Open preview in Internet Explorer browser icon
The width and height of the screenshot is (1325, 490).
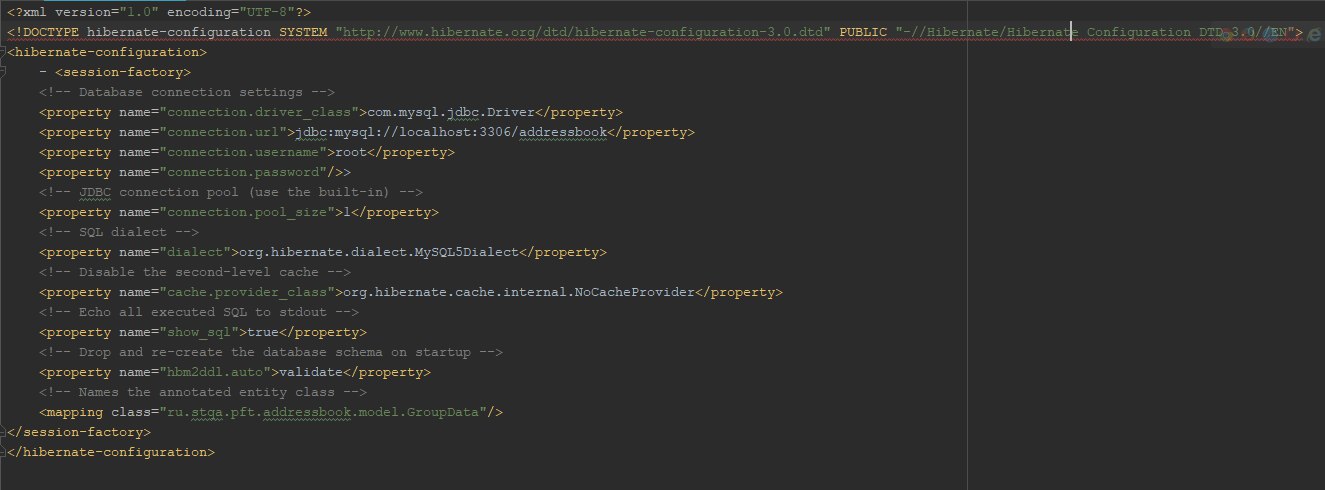pyautogui.click(x=1315, y=32)
